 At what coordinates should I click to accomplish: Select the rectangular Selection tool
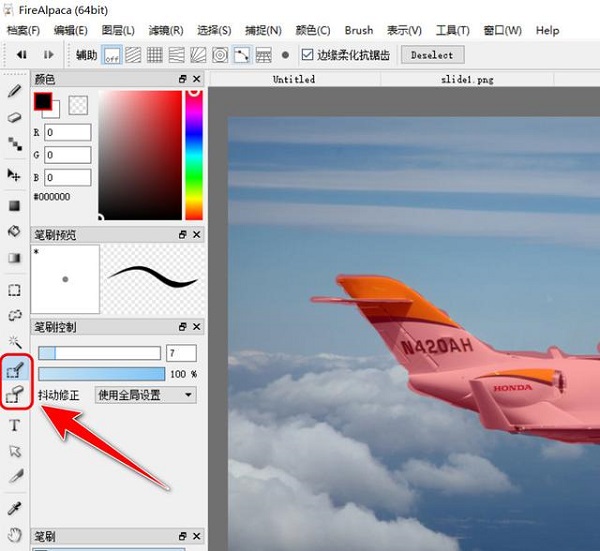click(15, 290)
